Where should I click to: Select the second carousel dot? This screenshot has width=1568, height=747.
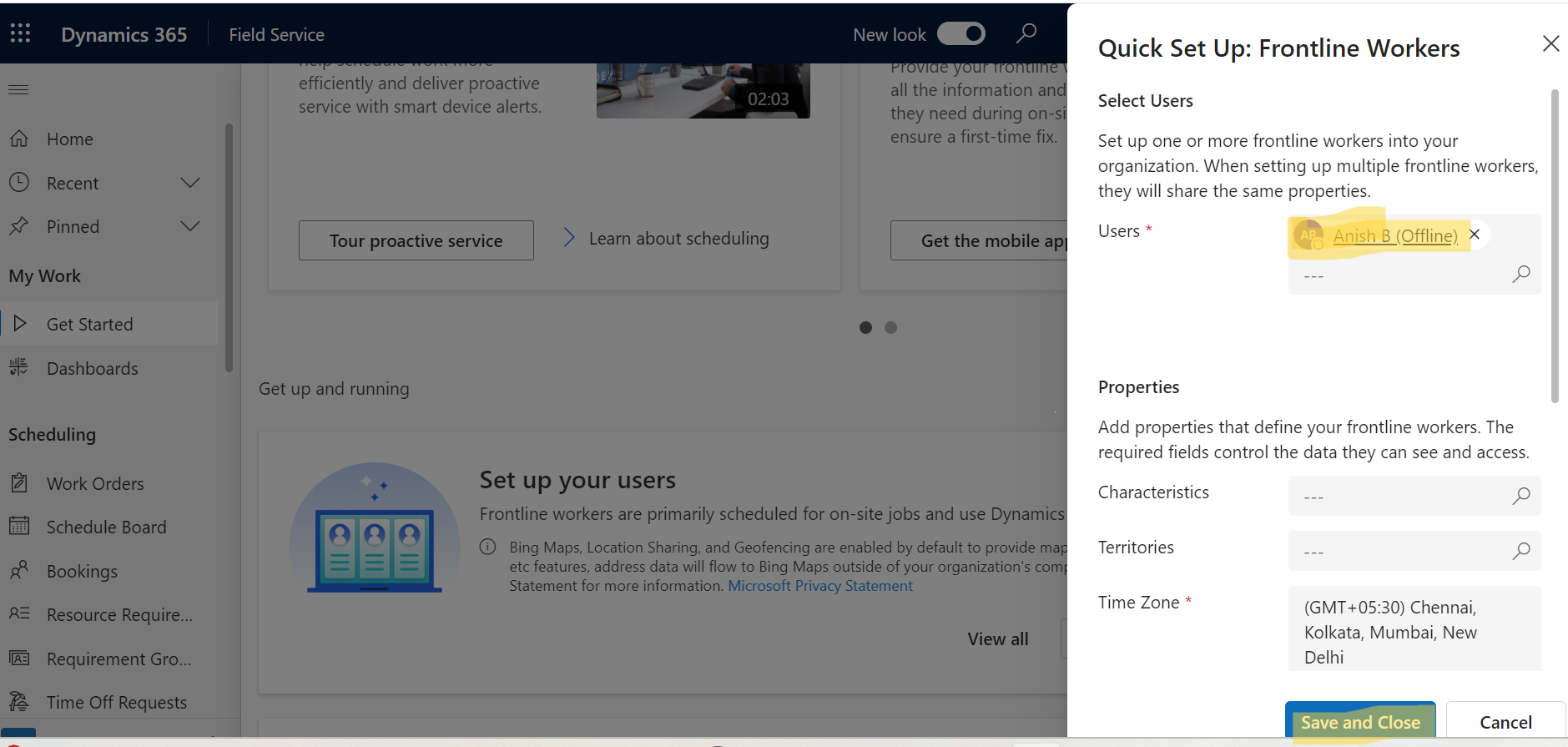890,327
